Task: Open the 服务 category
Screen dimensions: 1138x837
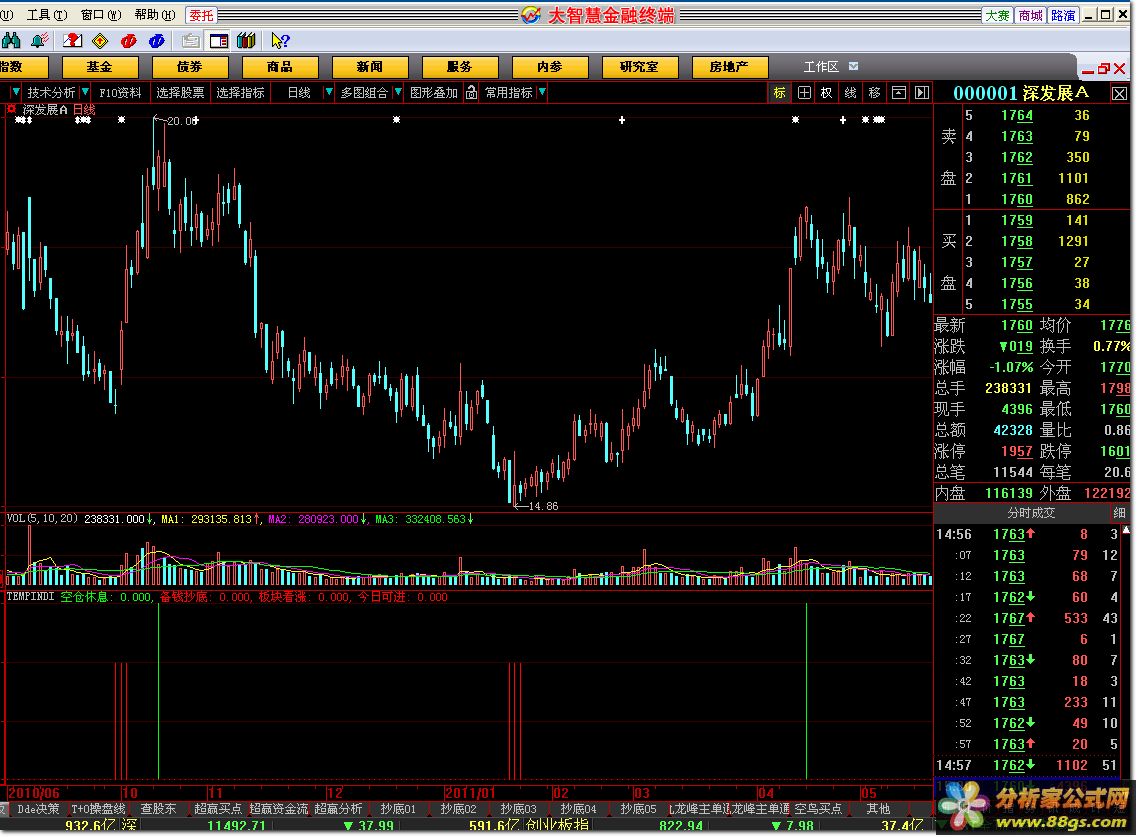Action: click(459, 67)
